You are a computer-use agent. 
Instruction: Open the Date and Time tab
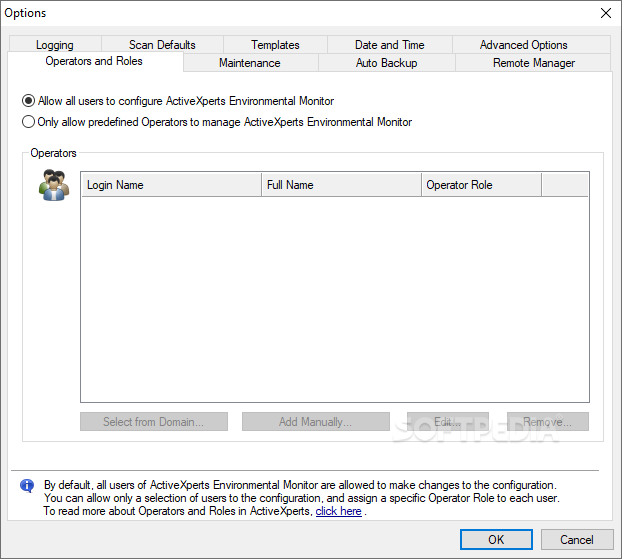(x=390, y=45)
